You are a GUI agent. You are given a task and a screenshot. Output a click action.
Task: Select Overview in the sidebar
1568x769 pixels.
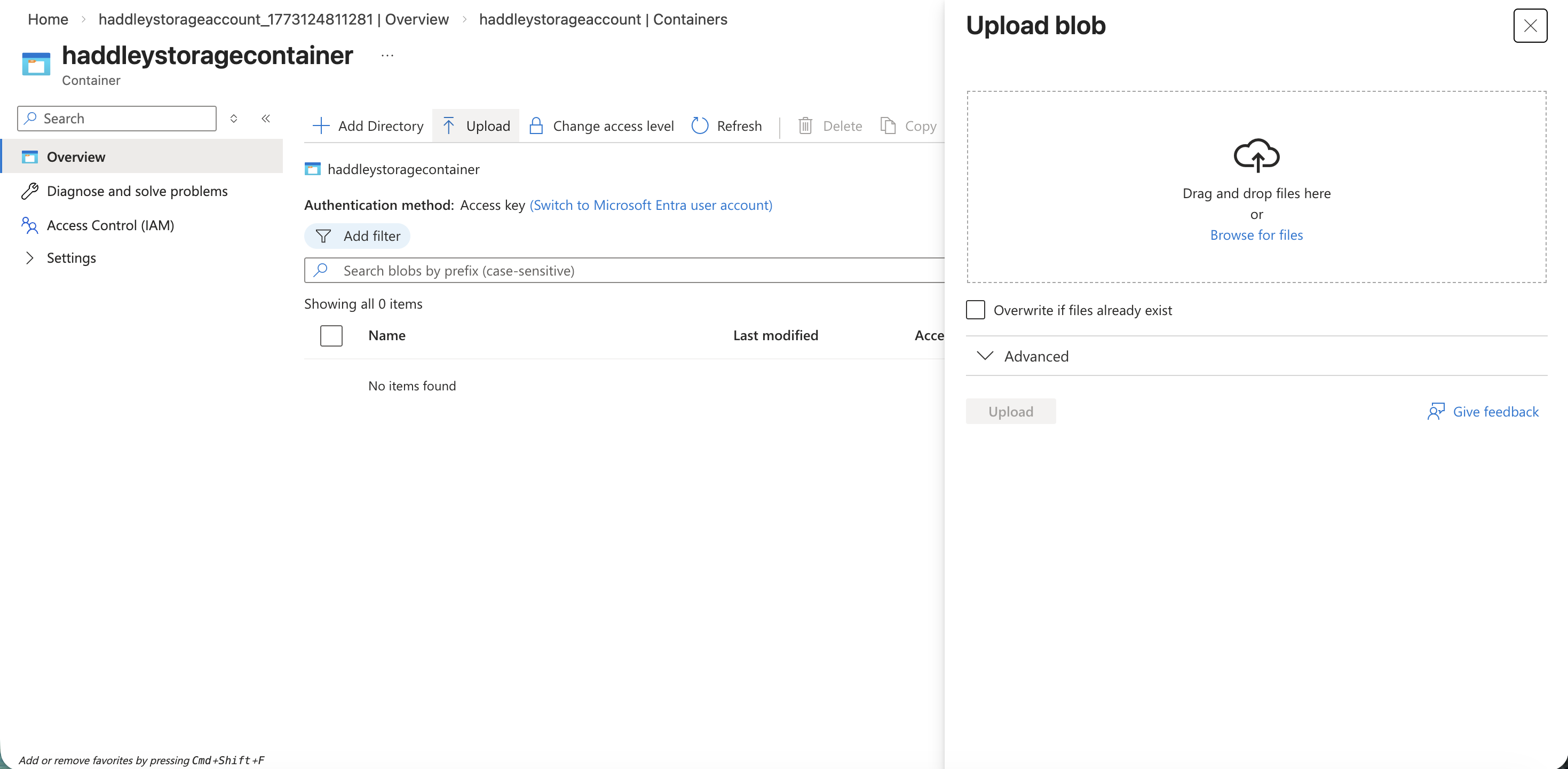(x=75, y=156)
